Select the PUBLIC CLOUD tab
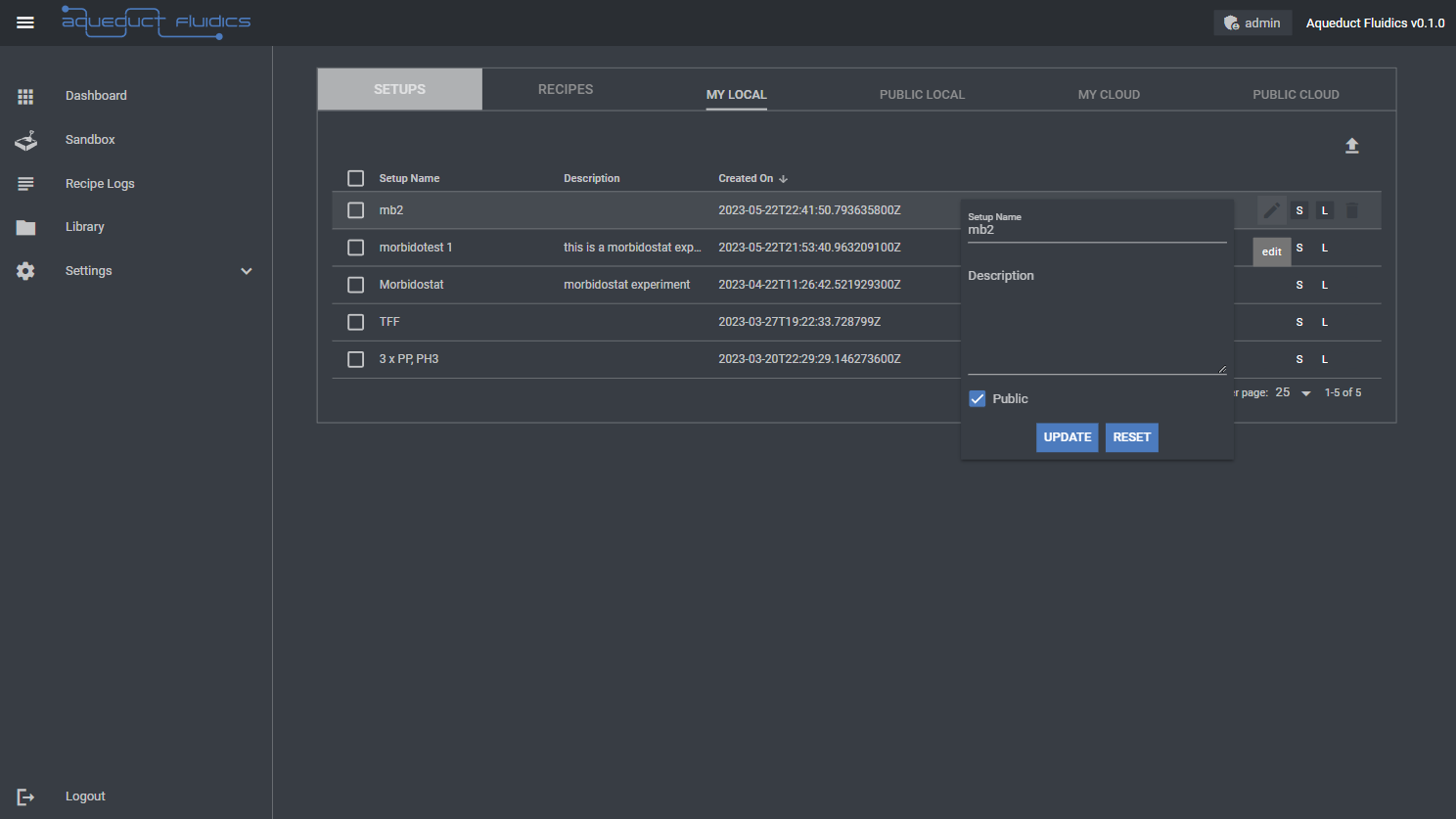Screen dimensions: 1456x819 click(1296, 95)
